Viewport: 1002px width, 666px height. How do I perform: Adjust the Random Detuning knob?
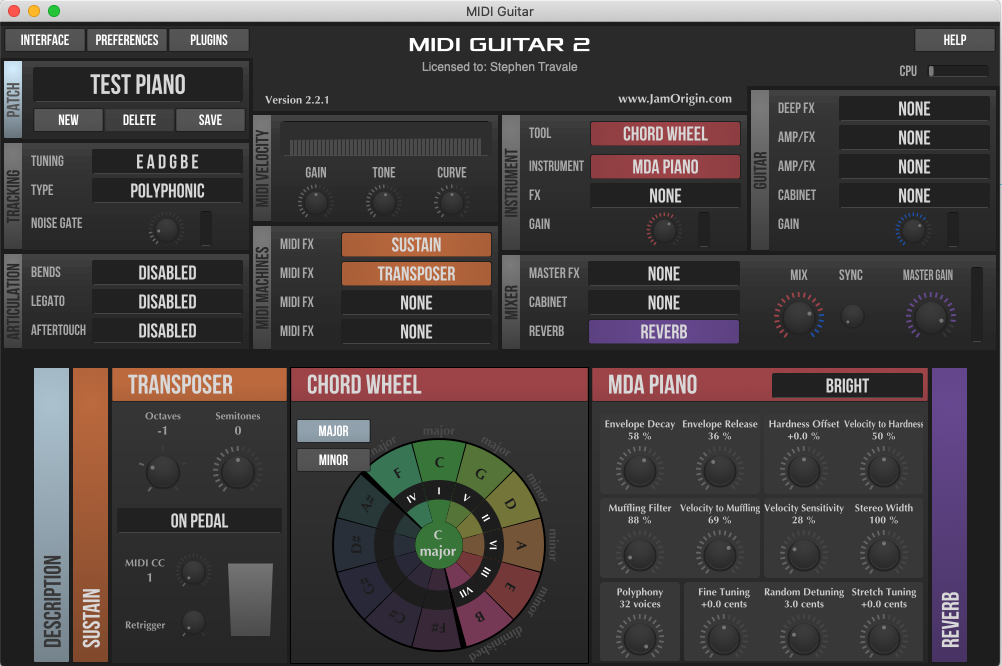pos(804,639)
